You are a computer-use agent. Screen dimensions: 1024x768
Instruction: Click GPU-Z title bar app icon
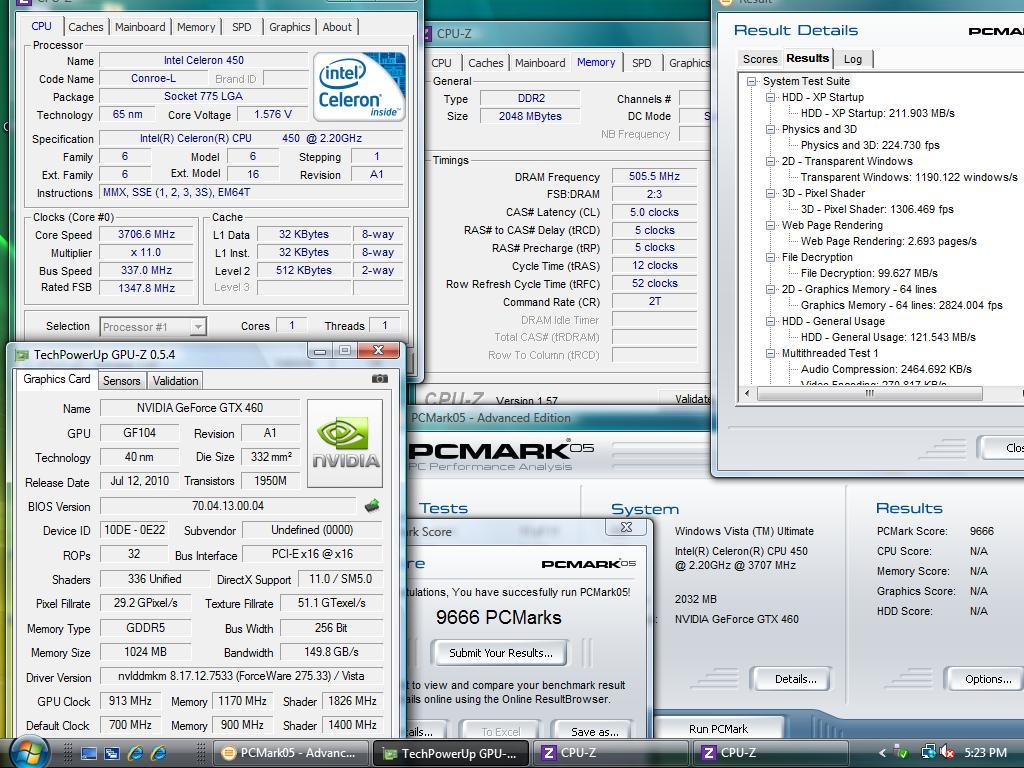click(x=22, y=355)
